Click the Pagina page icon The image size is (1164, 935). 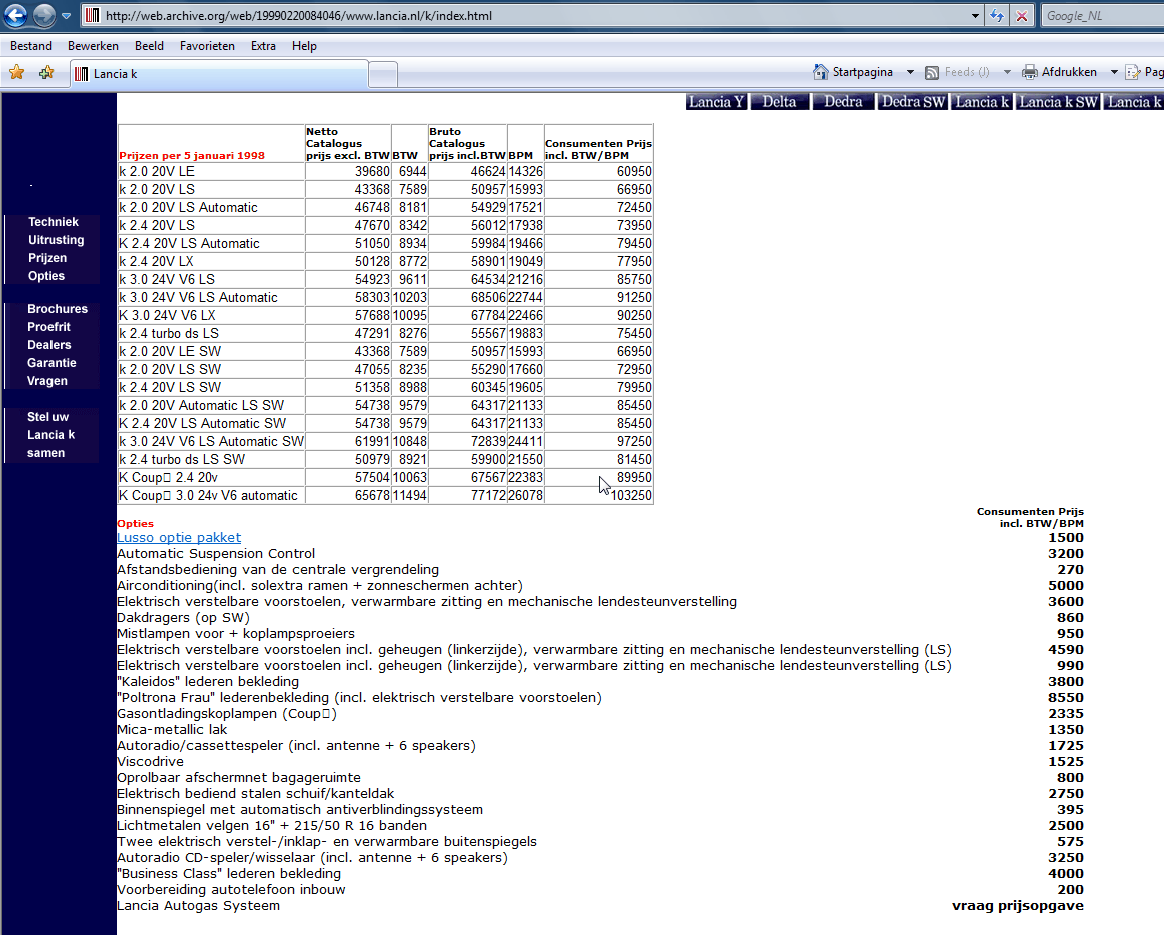point(1133,72)
